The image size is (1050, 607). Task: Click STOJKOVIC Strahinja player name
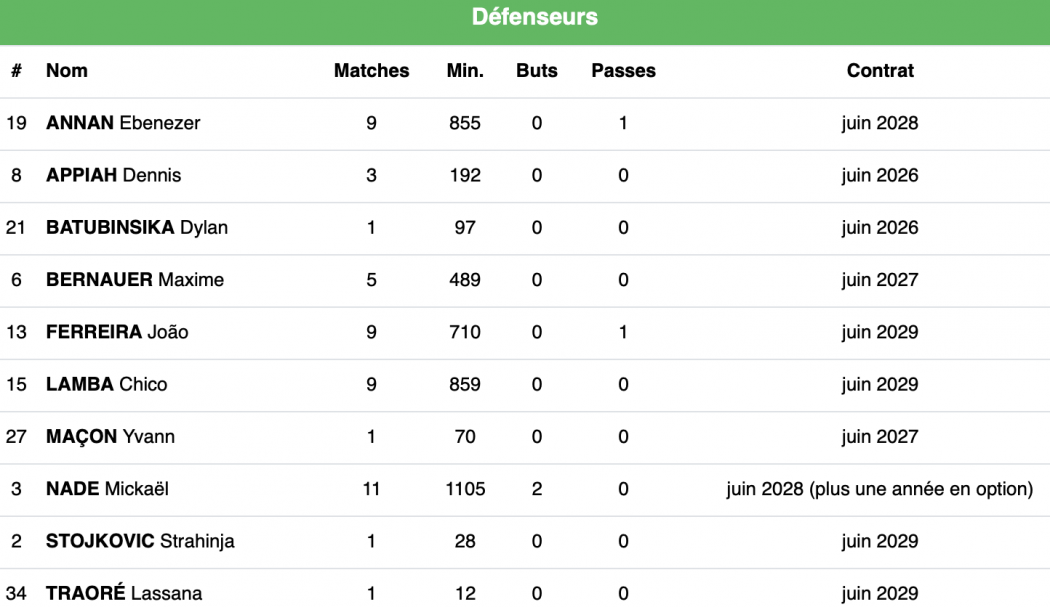(x=141, y=541)
